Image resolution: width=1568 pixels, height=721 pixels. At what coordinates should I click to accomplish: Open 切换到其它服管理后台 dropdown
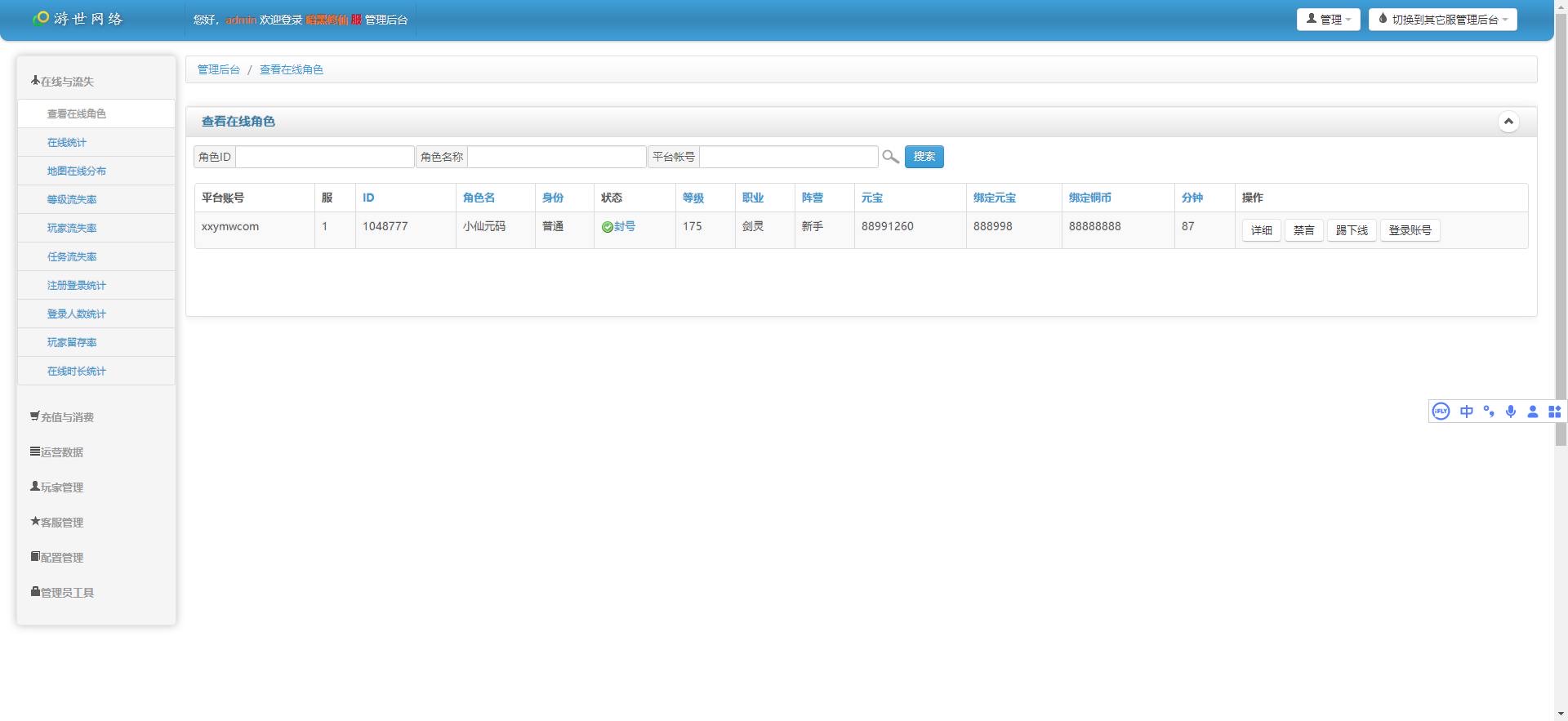tap(1442, 20)
